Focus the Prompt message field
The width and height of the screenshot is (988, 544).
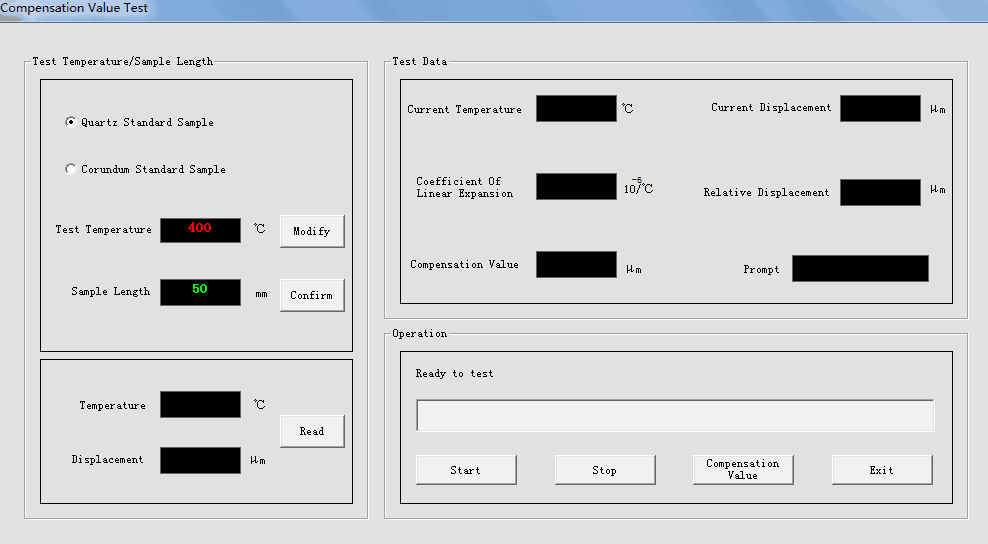click(x=860, y=268)
